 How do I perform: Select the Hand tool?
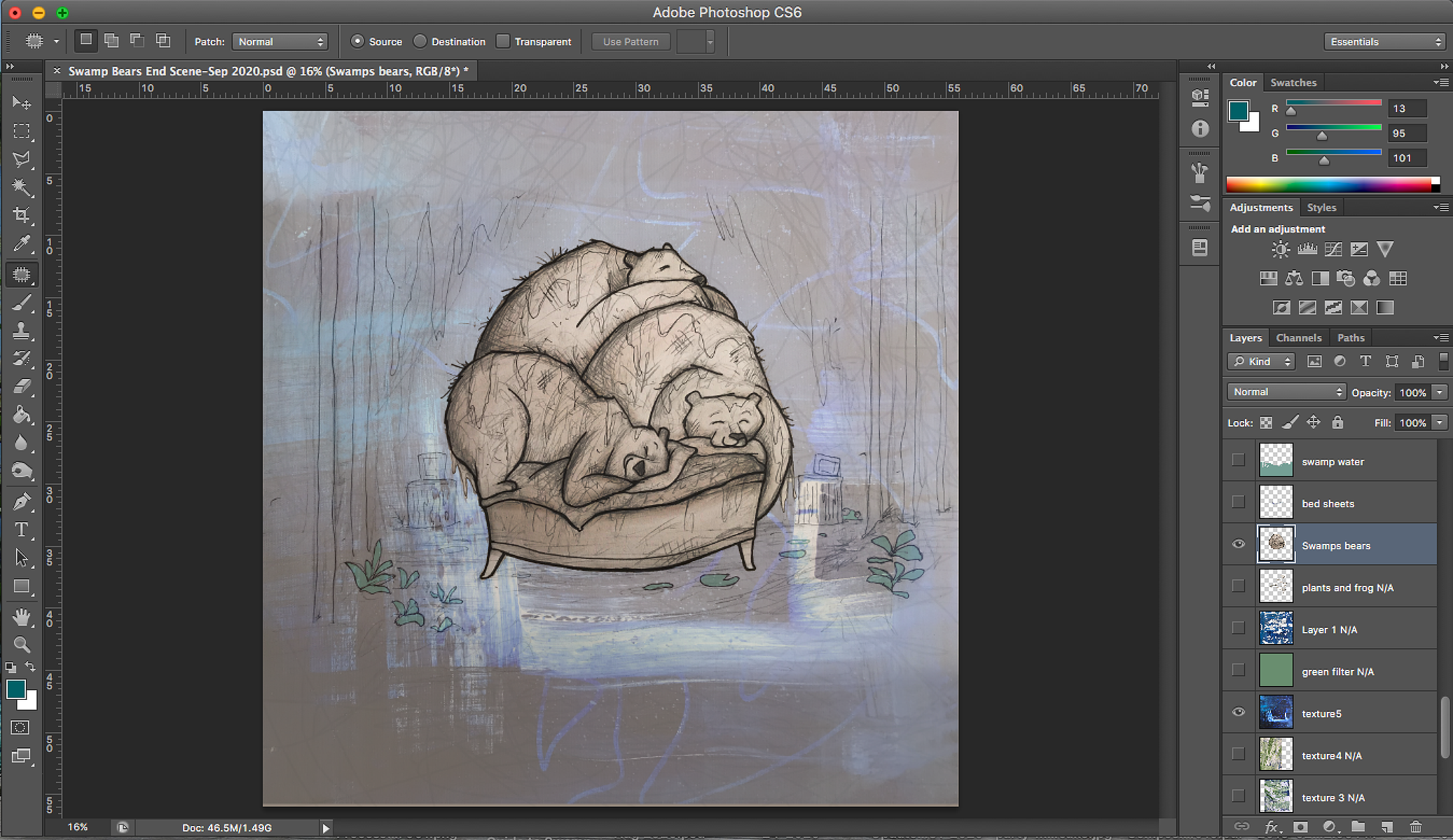pos(22,617)
